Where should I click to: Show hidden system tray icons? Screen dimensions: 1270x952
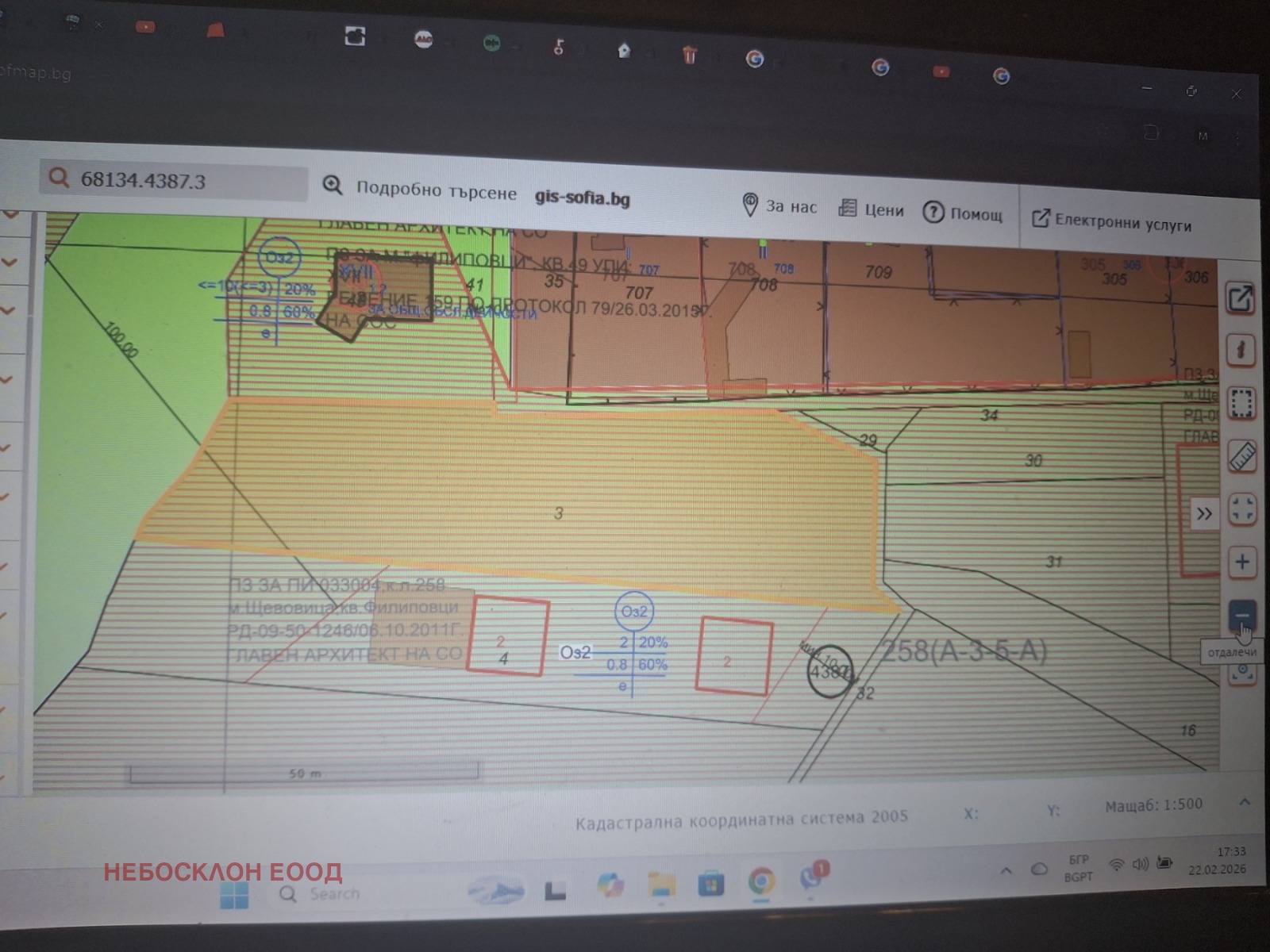1006,870
